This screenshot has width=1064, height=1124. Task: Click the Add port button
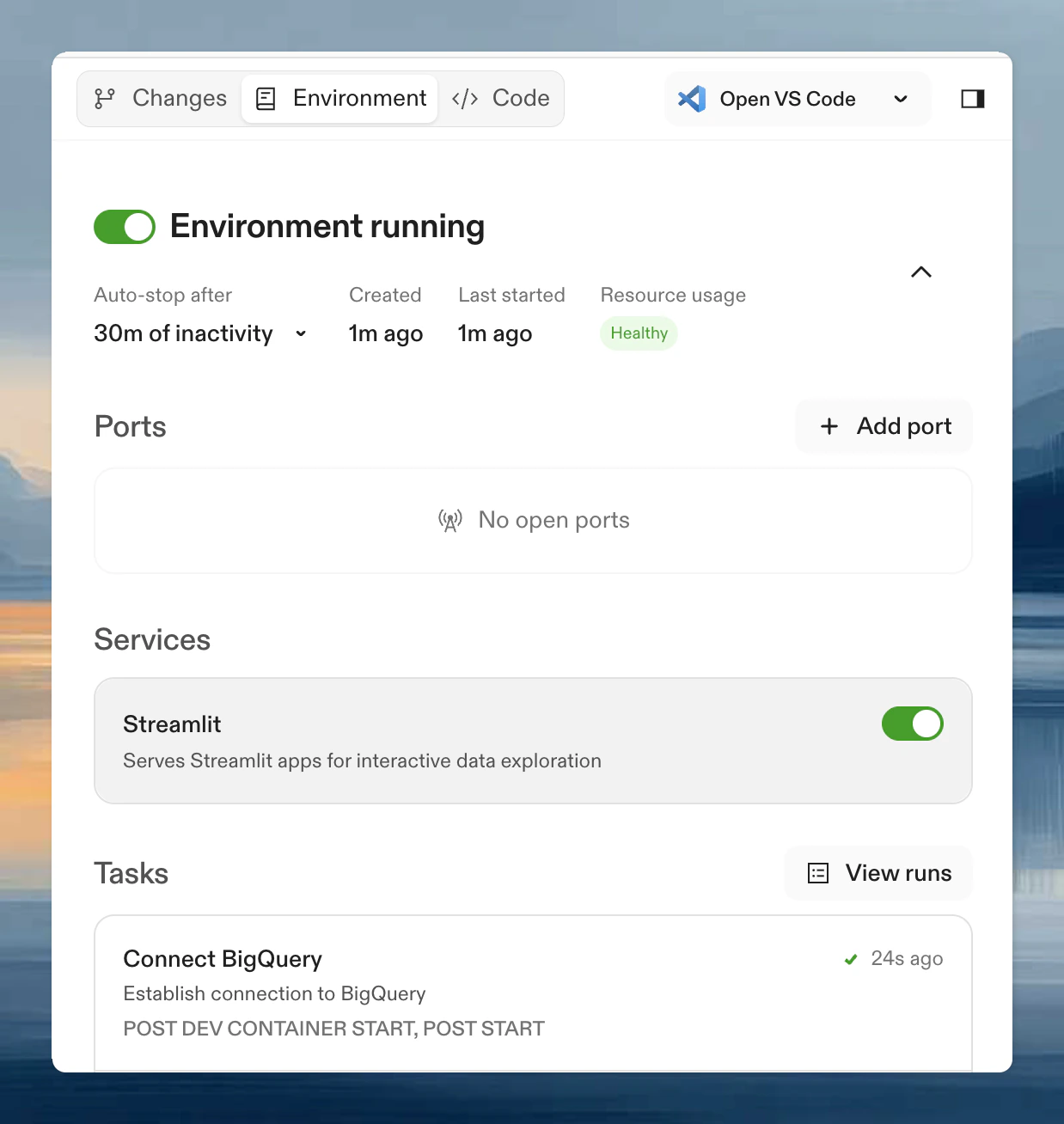pos(883,426)
